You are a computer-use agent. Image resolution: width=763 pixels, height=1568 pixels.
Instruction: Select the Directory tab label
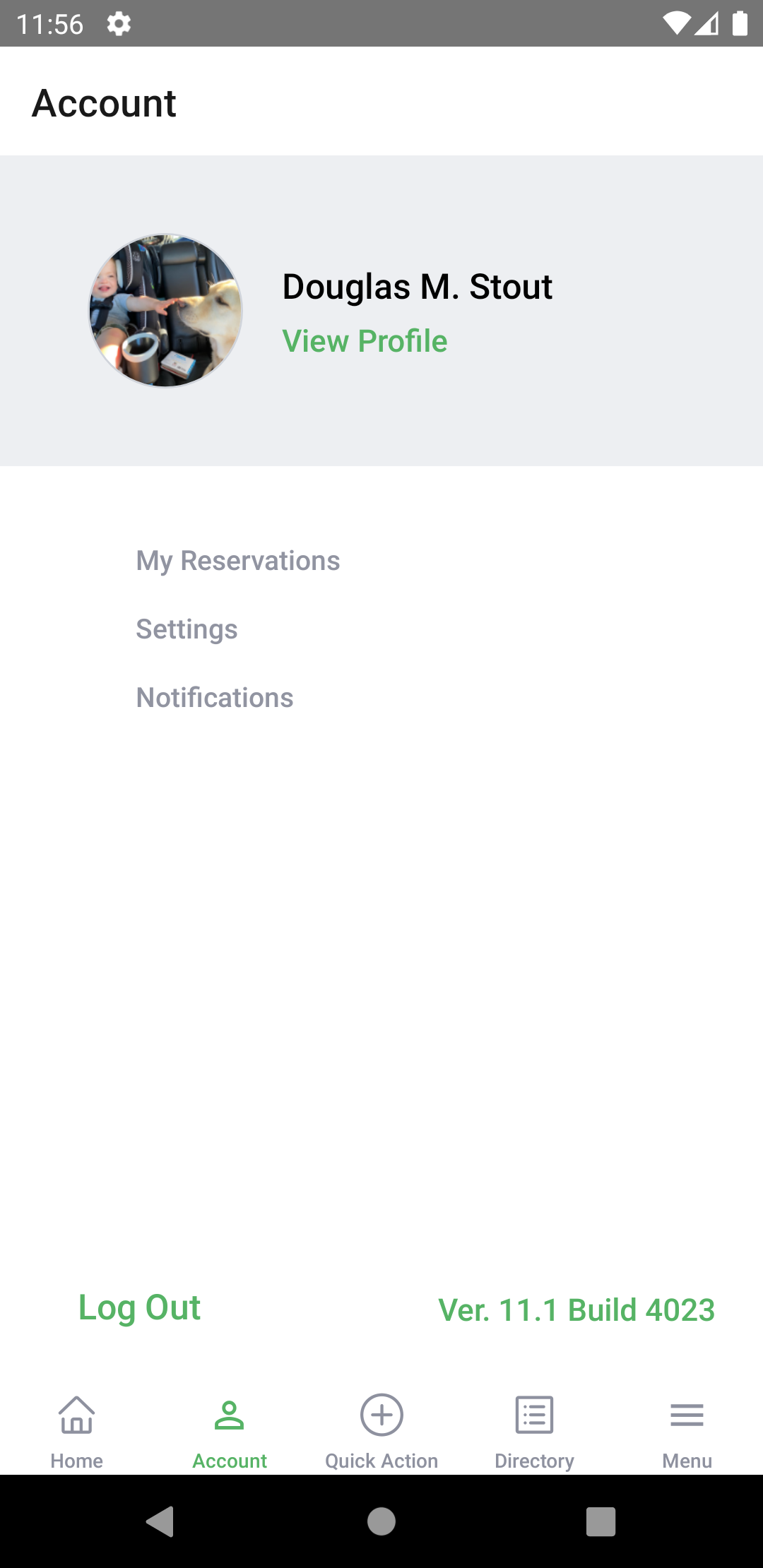pos(534,1461)
